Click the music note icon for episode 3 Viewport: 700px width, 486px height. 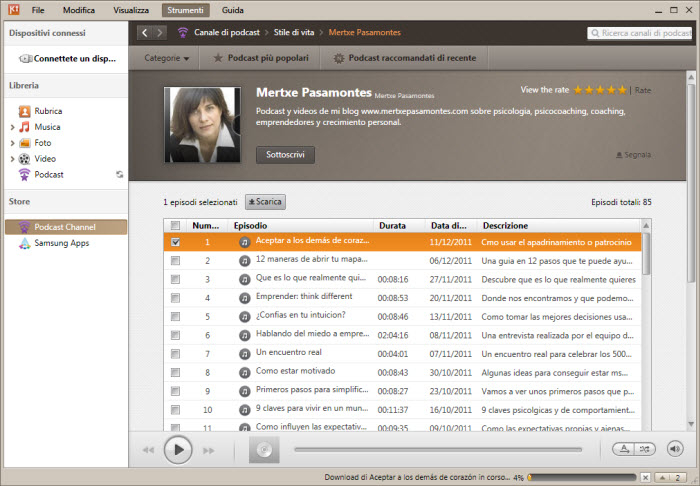(x=244, y=279)
